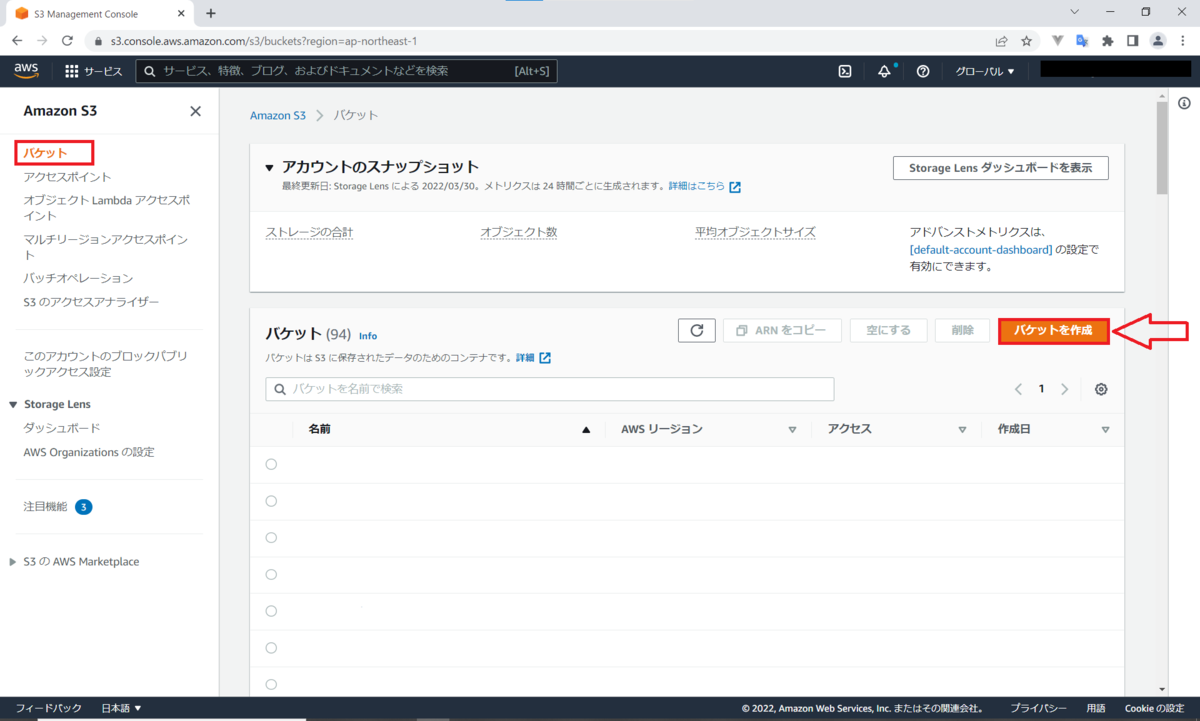Screen dimensions: 1200x721
Task: Open バケット in the side navigation
Action: point(46,153)
